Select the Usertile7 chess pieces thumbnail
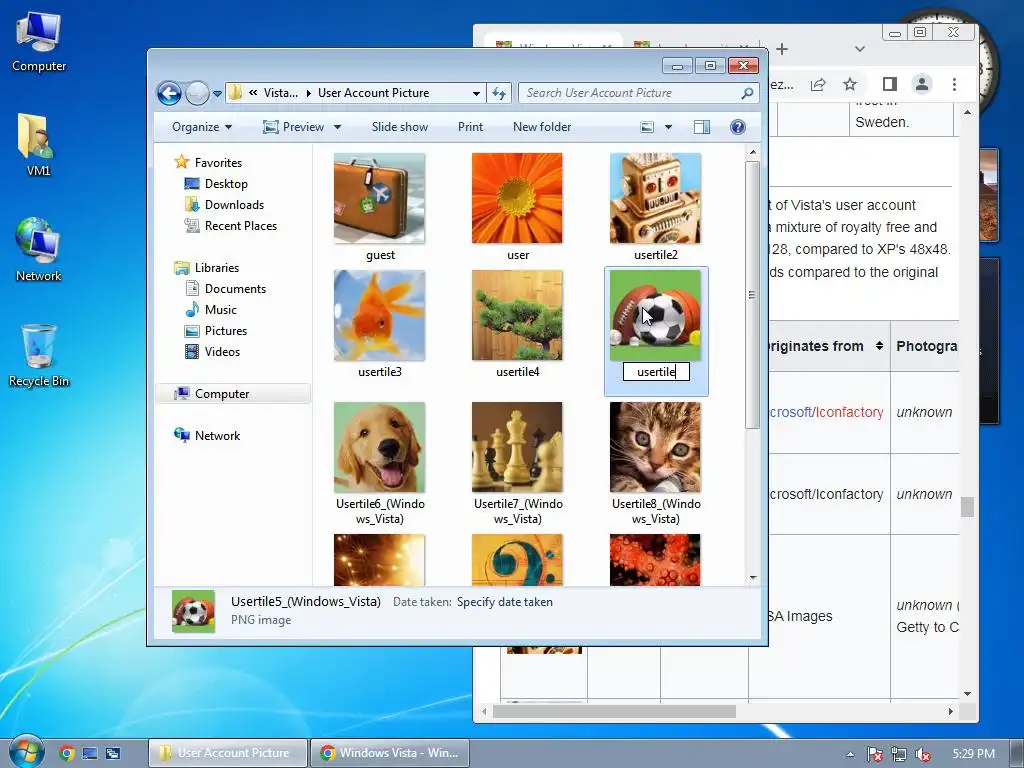 (517, 447)
